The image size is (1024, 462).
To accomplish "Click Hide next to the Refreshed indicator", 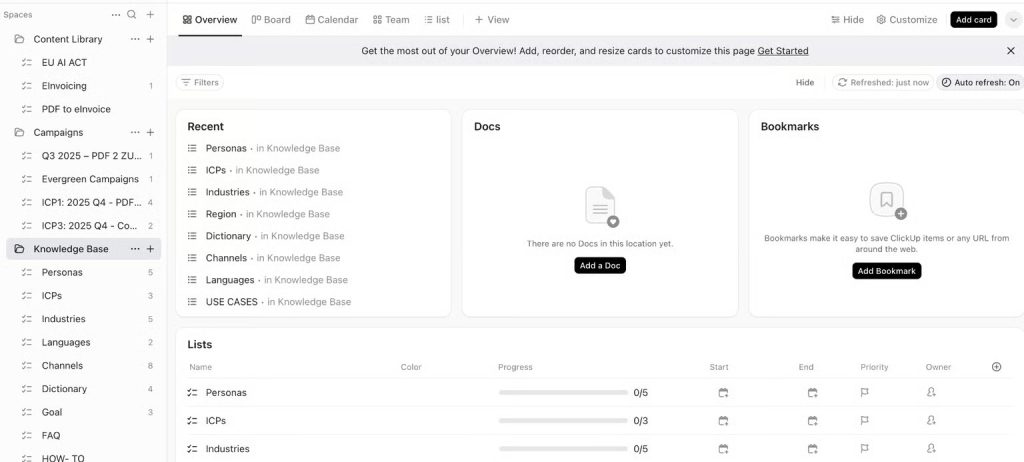I will click(x=804, y=83).
